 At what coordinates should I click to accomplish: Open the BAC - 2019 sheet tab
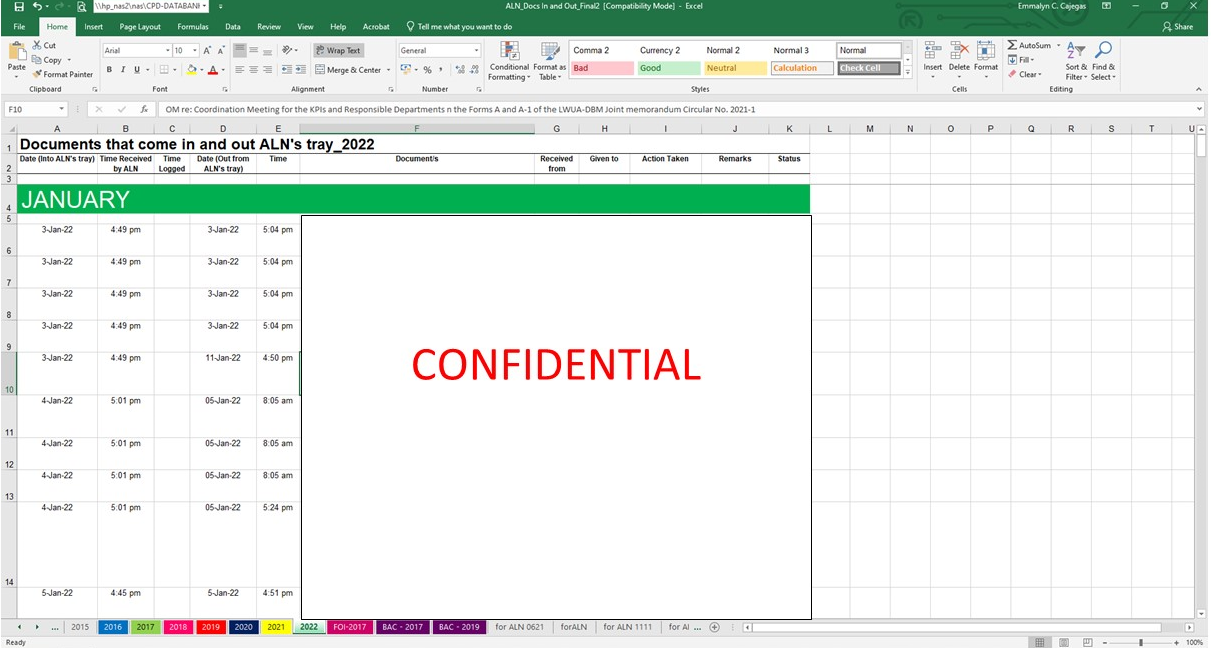(x=459, y=627)
